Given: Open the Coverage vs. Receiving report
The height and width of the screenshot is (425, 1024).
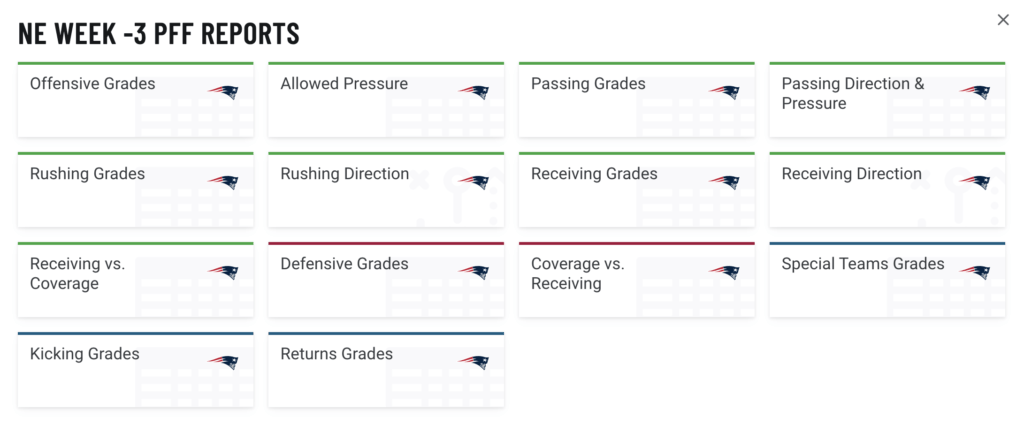Looking at the screenshot, I should (x=578, y=273).
